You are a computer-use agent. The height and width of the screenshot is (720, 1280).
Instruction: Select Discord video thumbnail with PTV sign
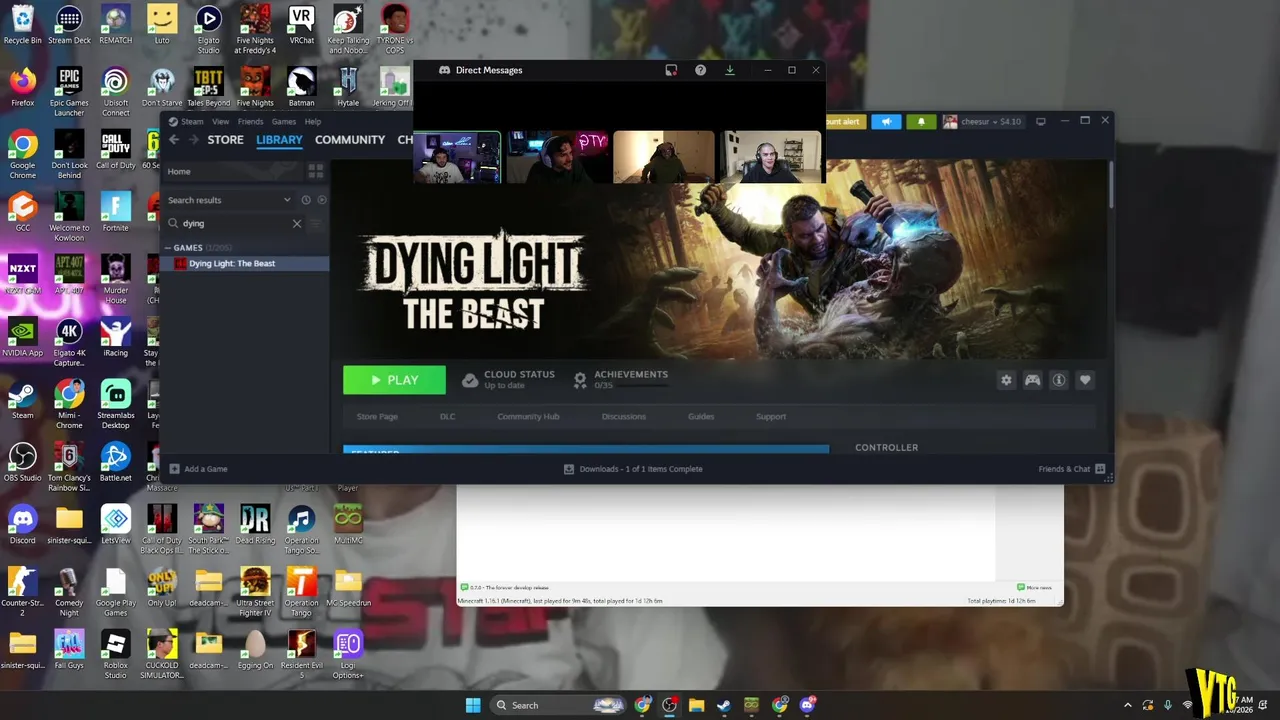(x=559, y=157)
